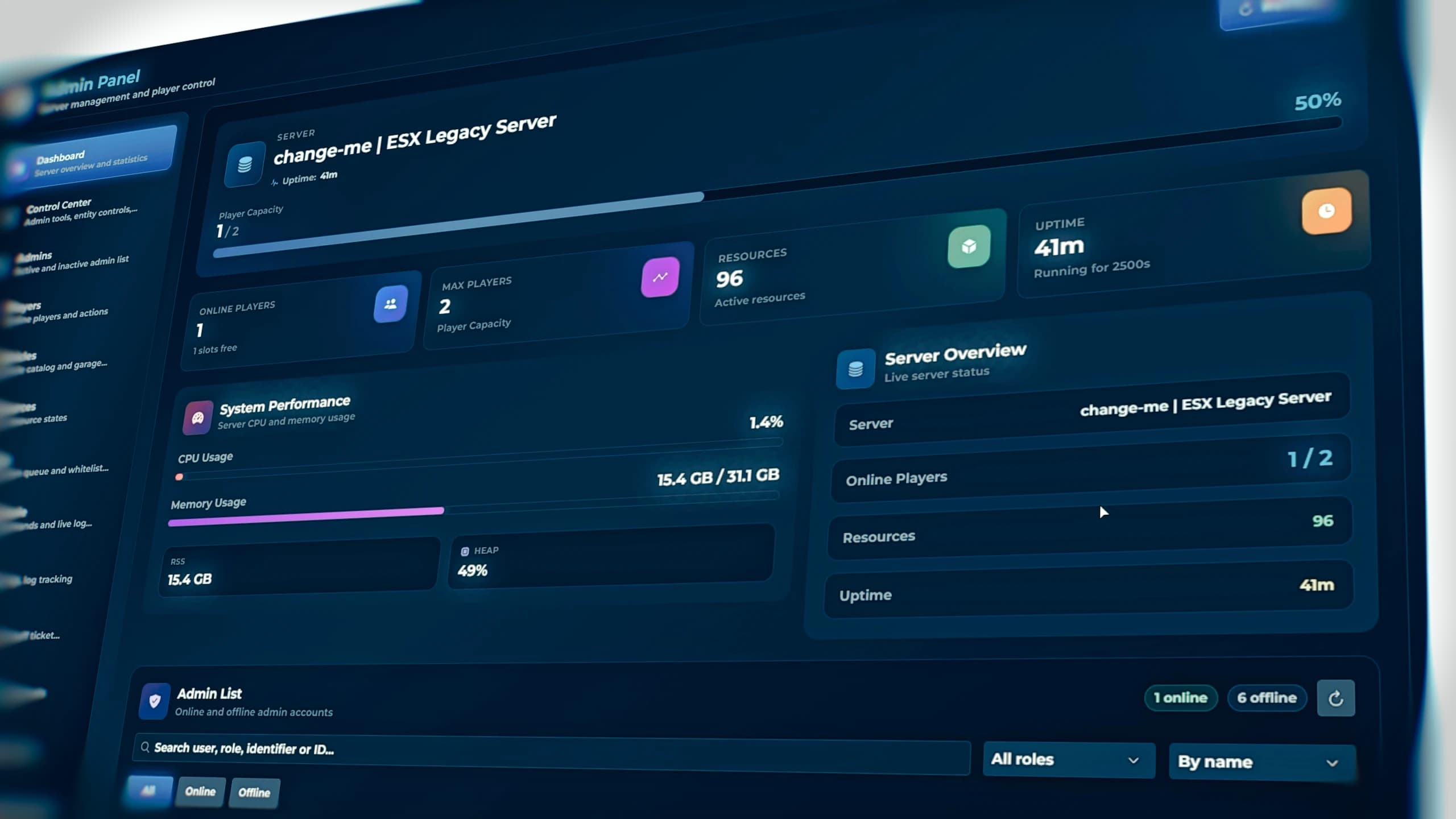The height and width of the screenshot is (819, 1456).
Task: Select the Online filter tab
Action: click(200, 792)
